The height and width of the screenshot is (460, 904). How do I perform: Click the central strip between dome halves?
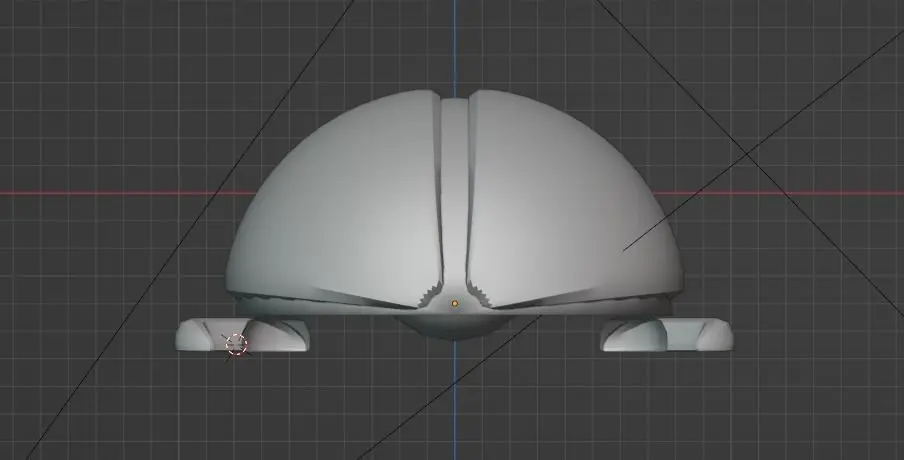tap(454, 196)
